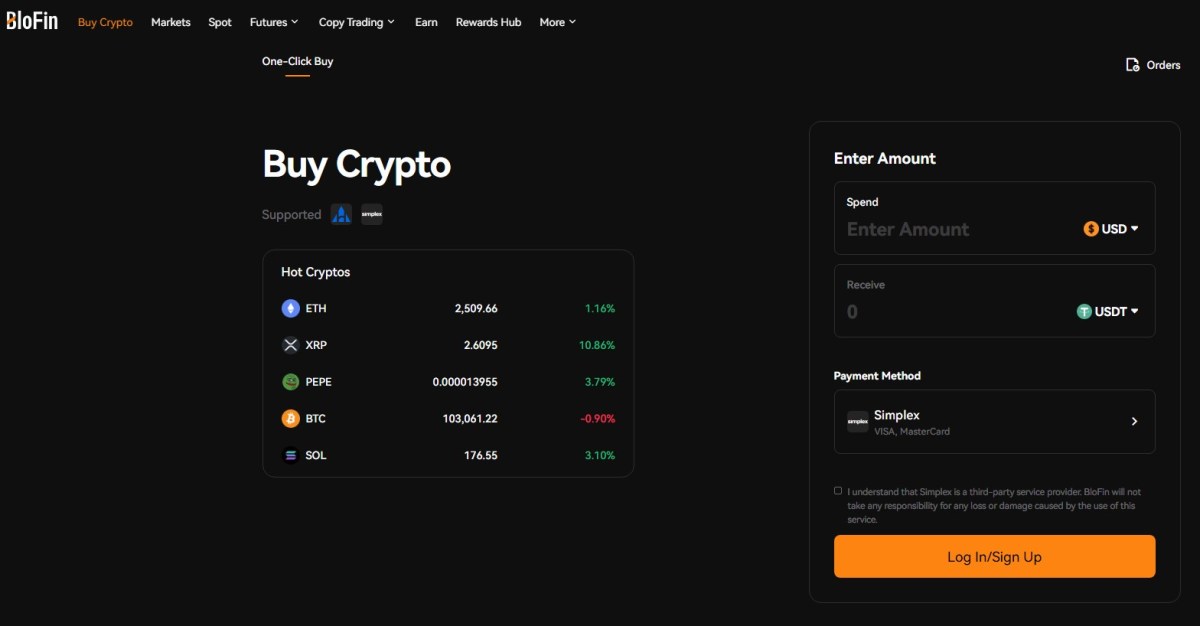Screen dimensions: 1200x626
Task: Select the PEPE frog icon
Action: point(291,382)
